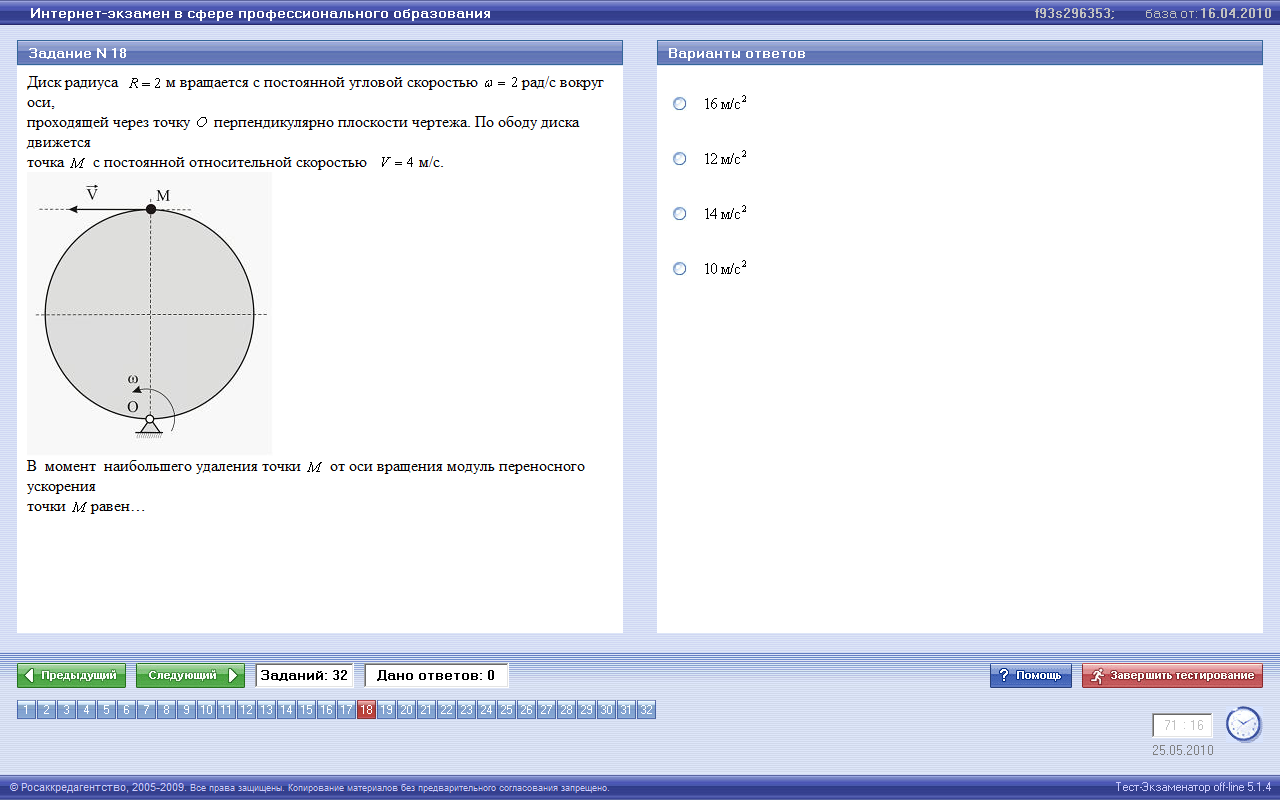The width and height of the screenshot is (1280, 800).
Task: Go to question number 31
Action: 626,710
